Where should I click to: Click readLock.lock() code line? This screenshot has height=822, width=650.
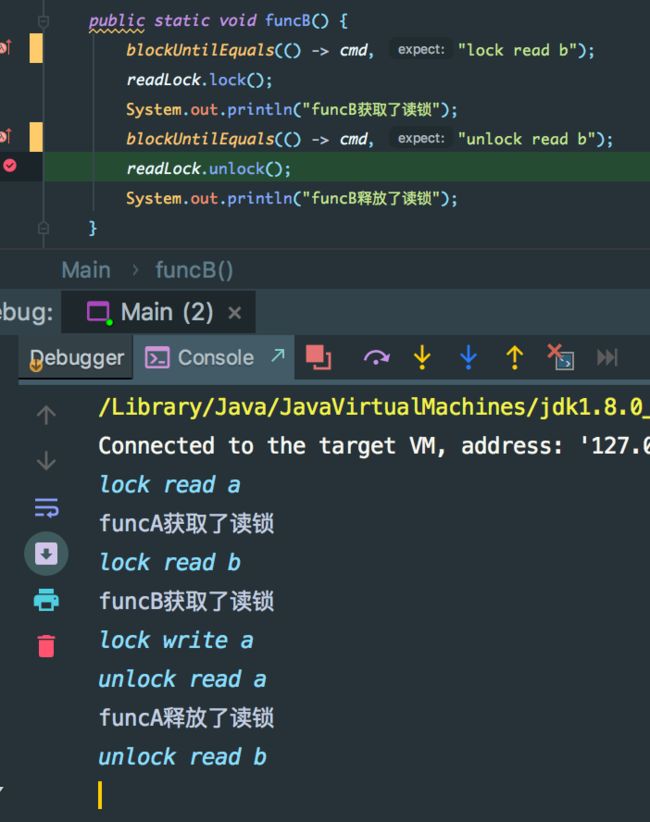click(x=199, y=80)
